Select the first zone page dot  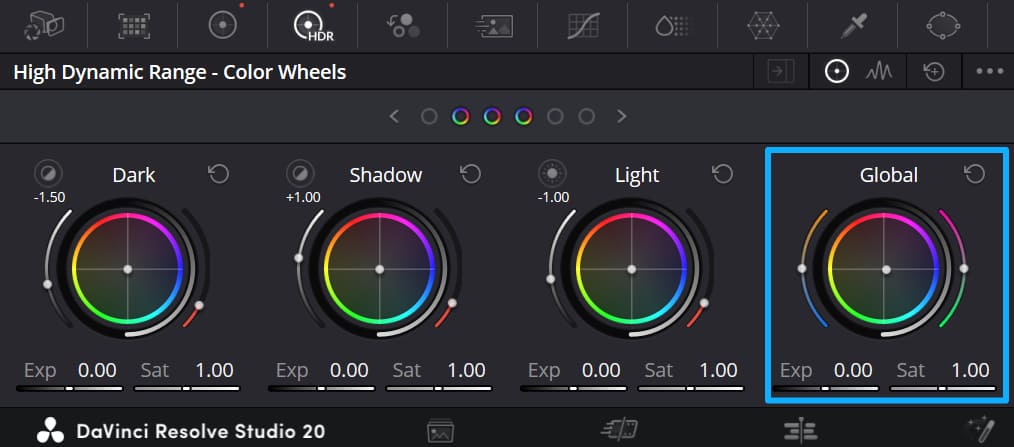pyautogui.click(x=429, y=116)
